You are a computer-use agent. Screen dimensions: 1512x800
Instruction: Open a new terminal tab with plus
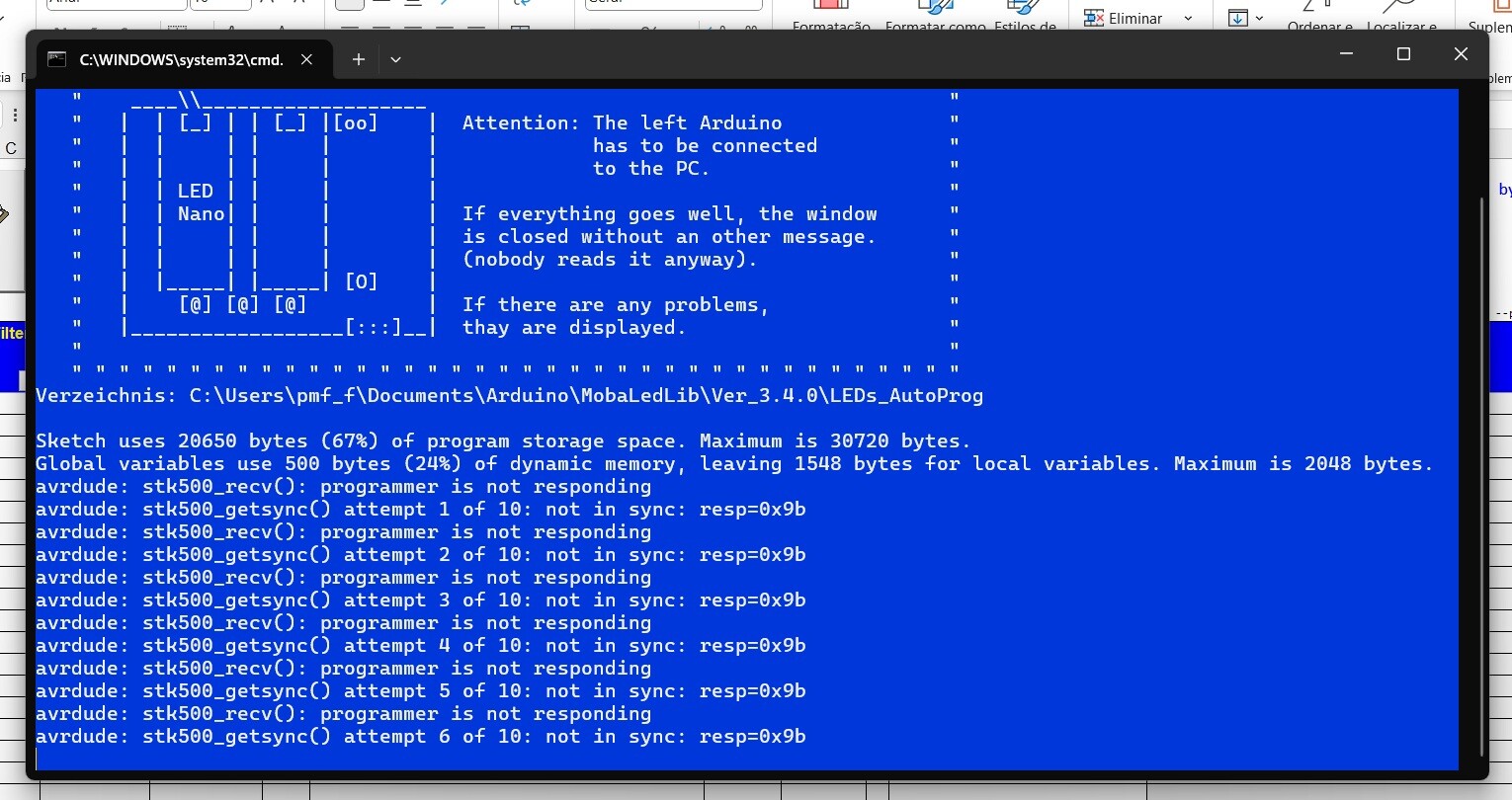pyautogui.click(x=359, y=59)
